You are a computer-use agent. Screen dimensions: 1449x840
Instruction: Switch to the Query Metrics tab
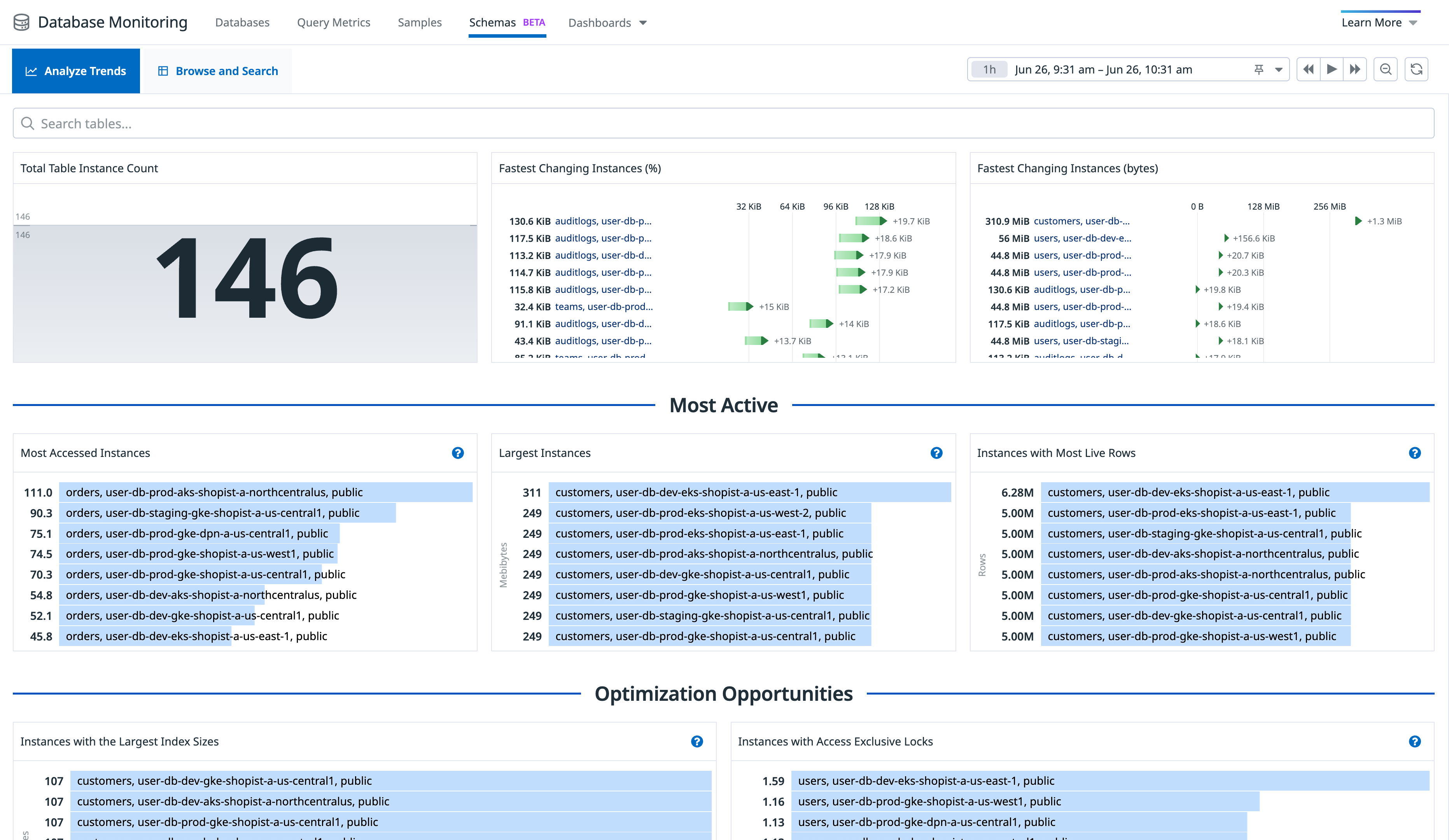tap(334, 23)
